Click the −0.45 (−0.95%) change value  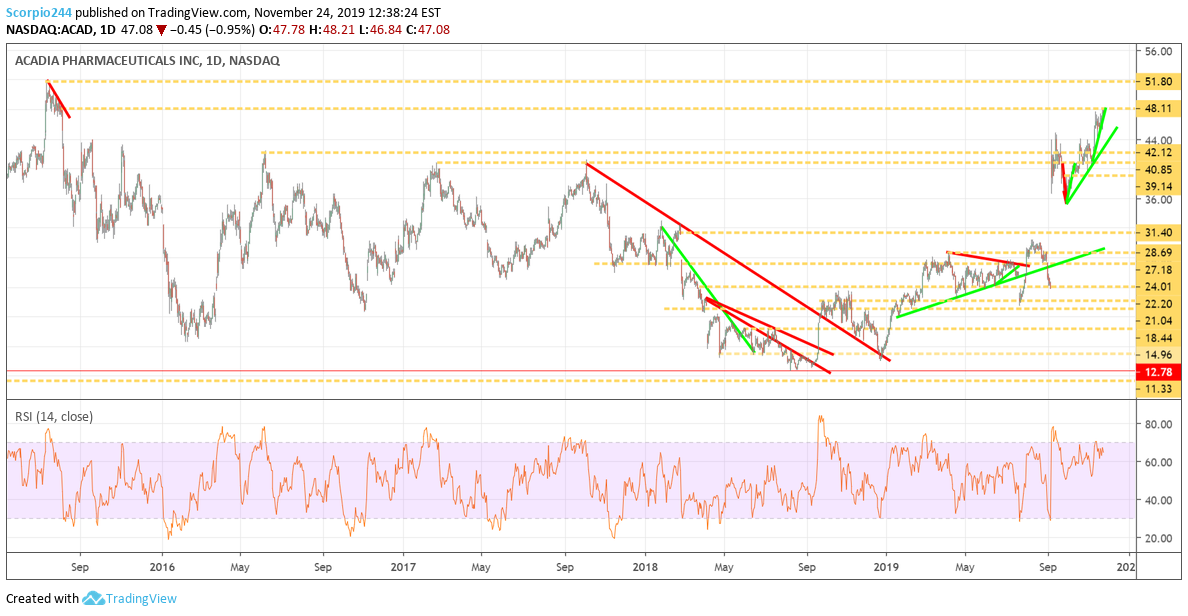(x=212, y=30)
